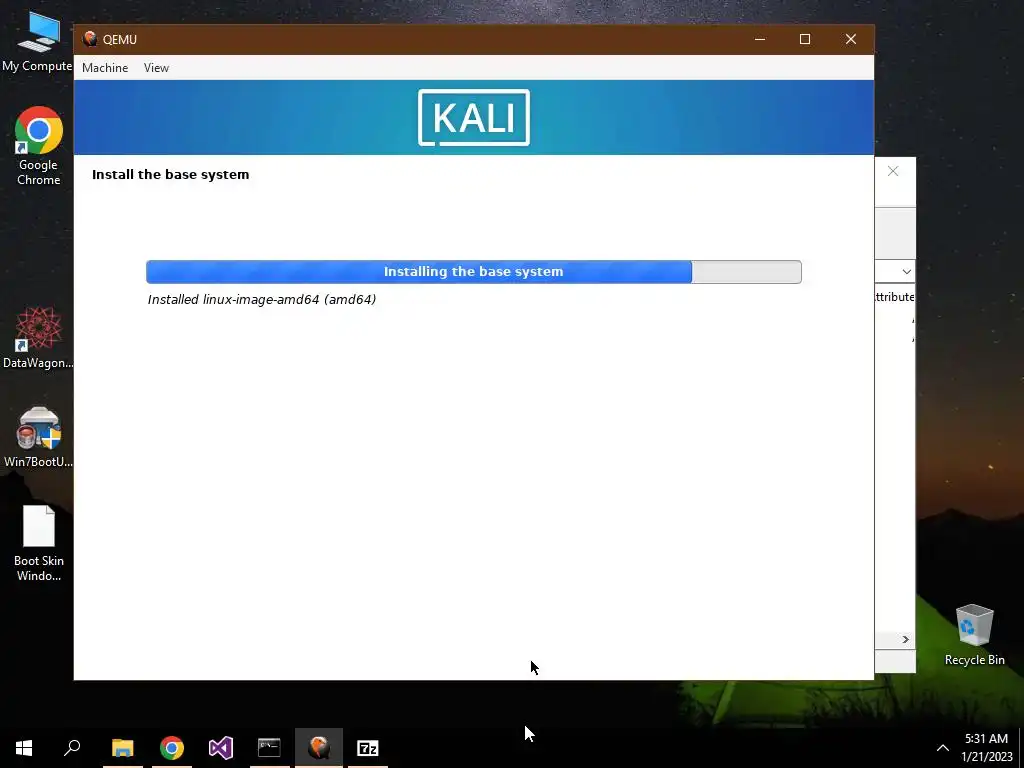Select the Win7BootUpdater desktop icon
This screenshot has width=1024, height=768.
[38, 437]
